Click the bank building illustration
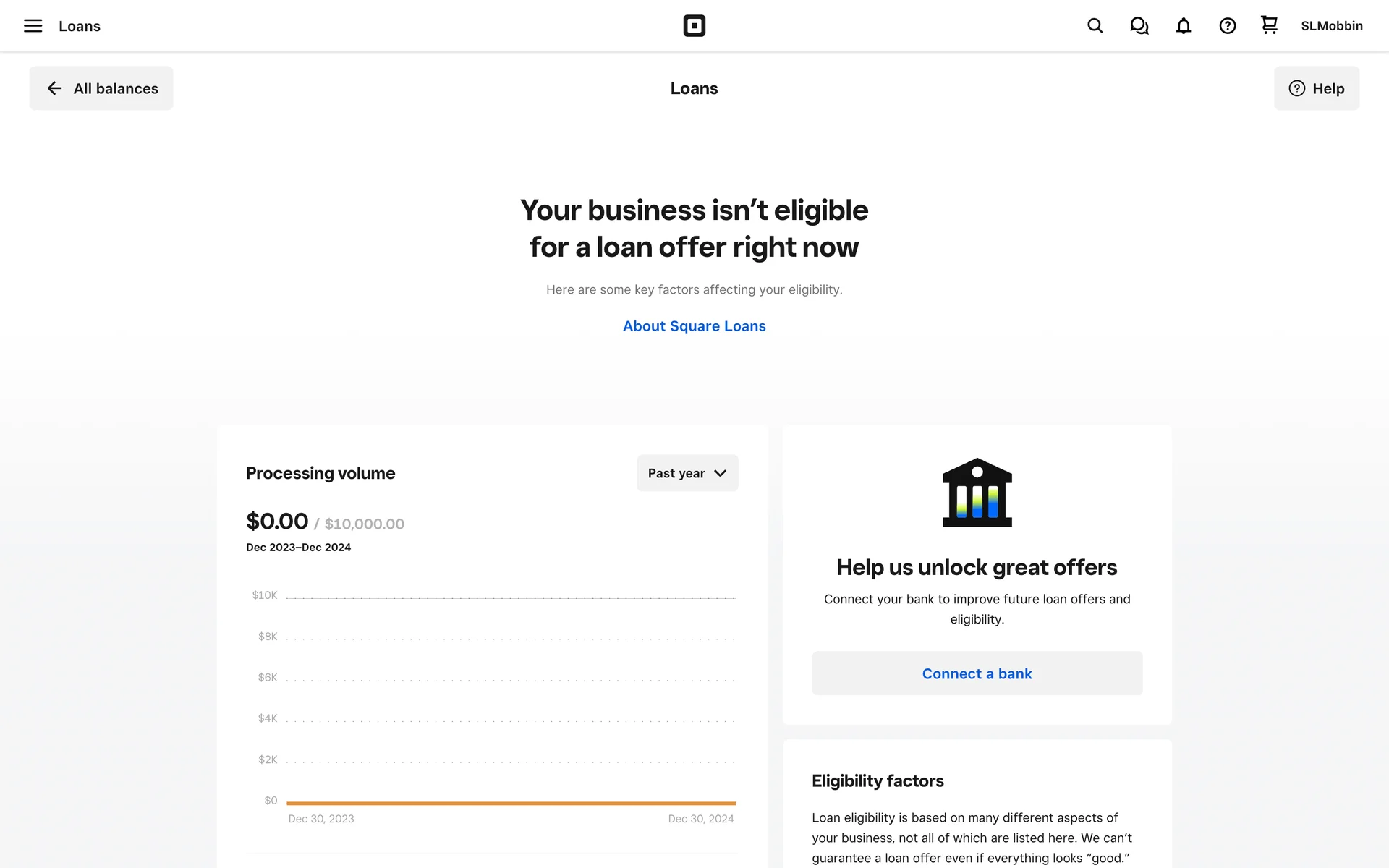The height and width of the screenshot is (868, 1389). (977, 493)
